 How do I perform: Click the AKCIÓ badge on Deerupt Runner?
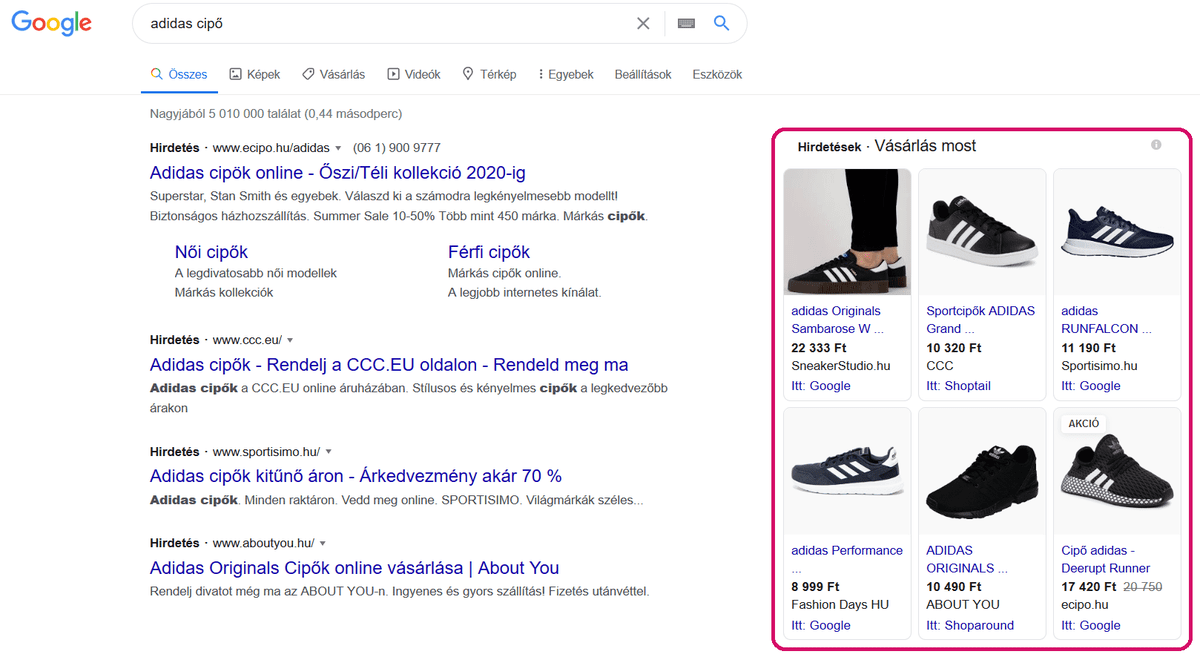click(1084, 423)
